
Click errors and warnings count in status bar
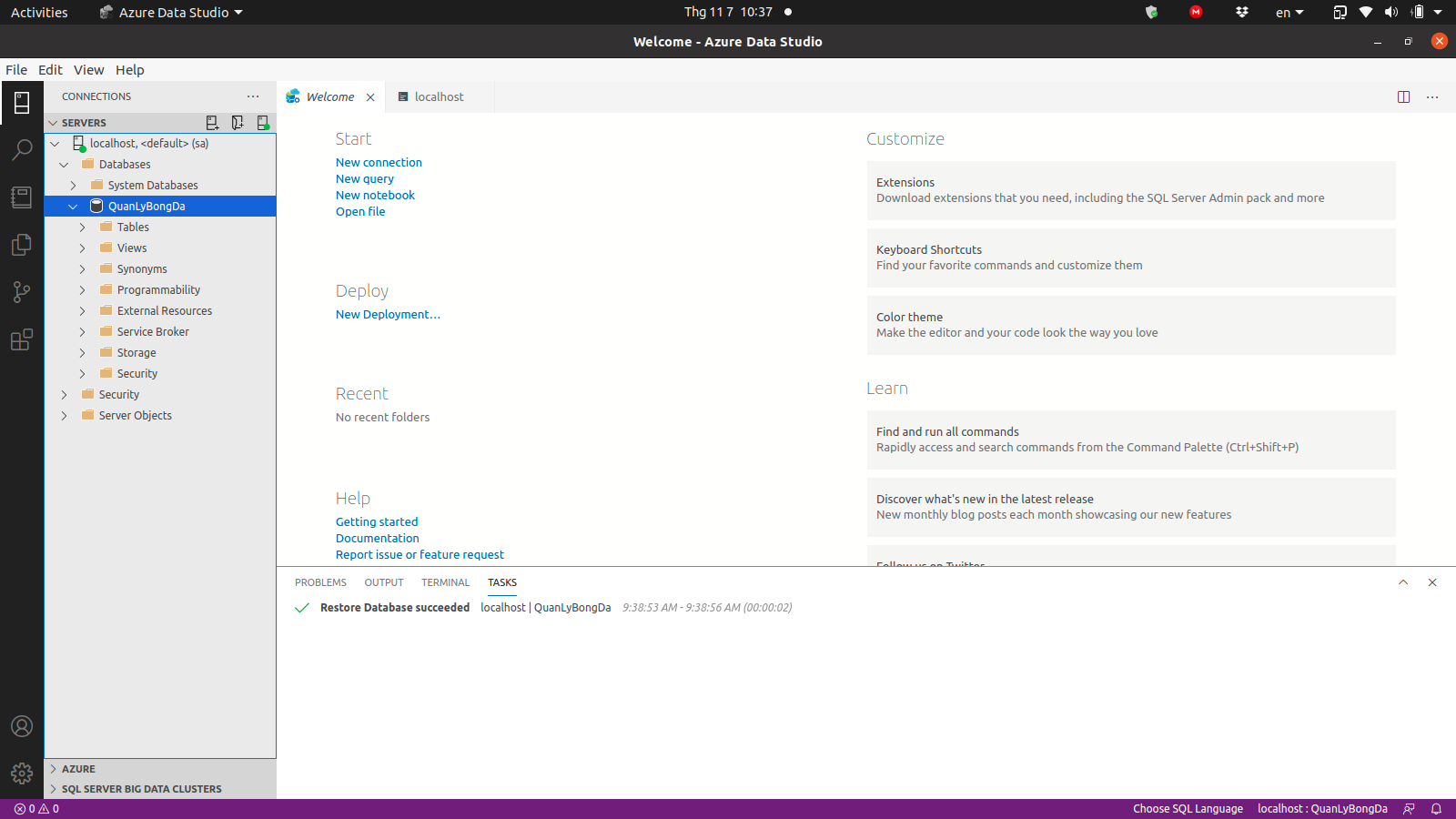click(x=37, y=809)
